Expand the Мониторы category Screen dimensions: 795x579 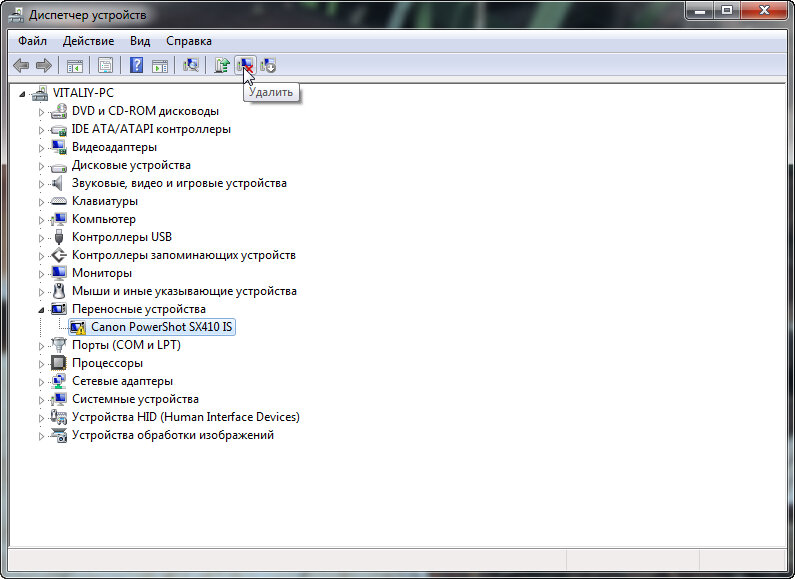[x=41, y=274]
